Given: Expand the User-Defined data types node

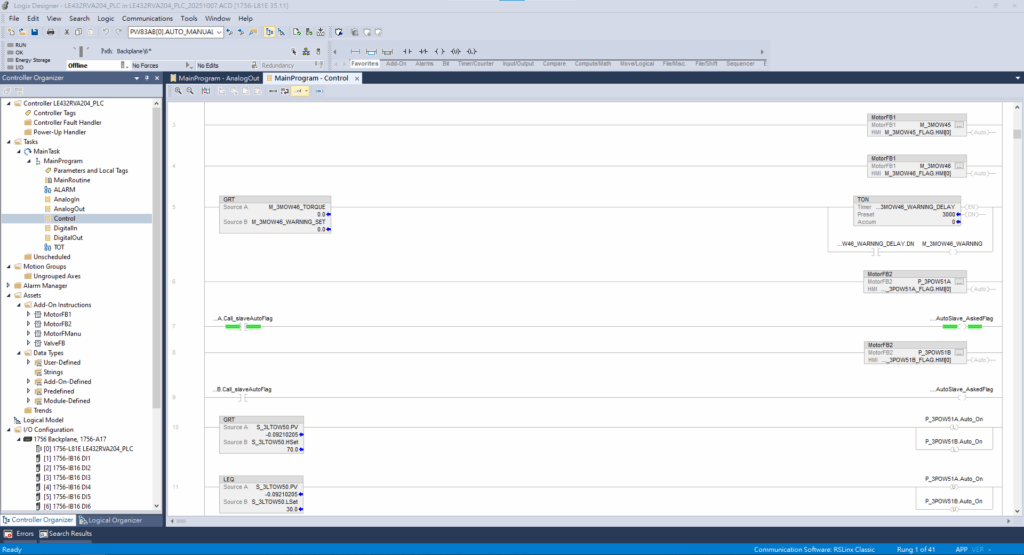Looking at the screenshot, I should click(x=29, y=362).
